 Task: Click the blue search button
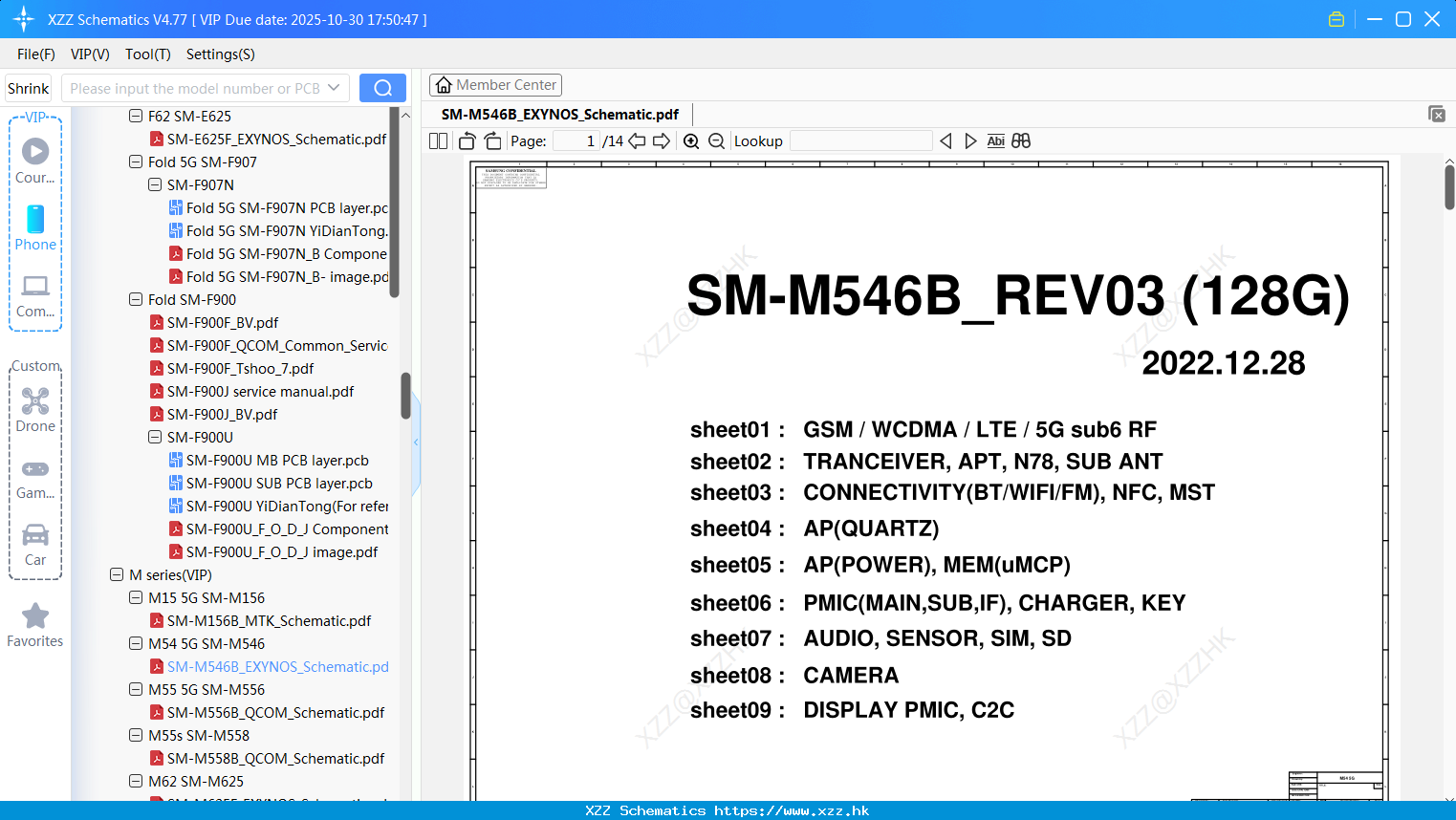(382, 88)
